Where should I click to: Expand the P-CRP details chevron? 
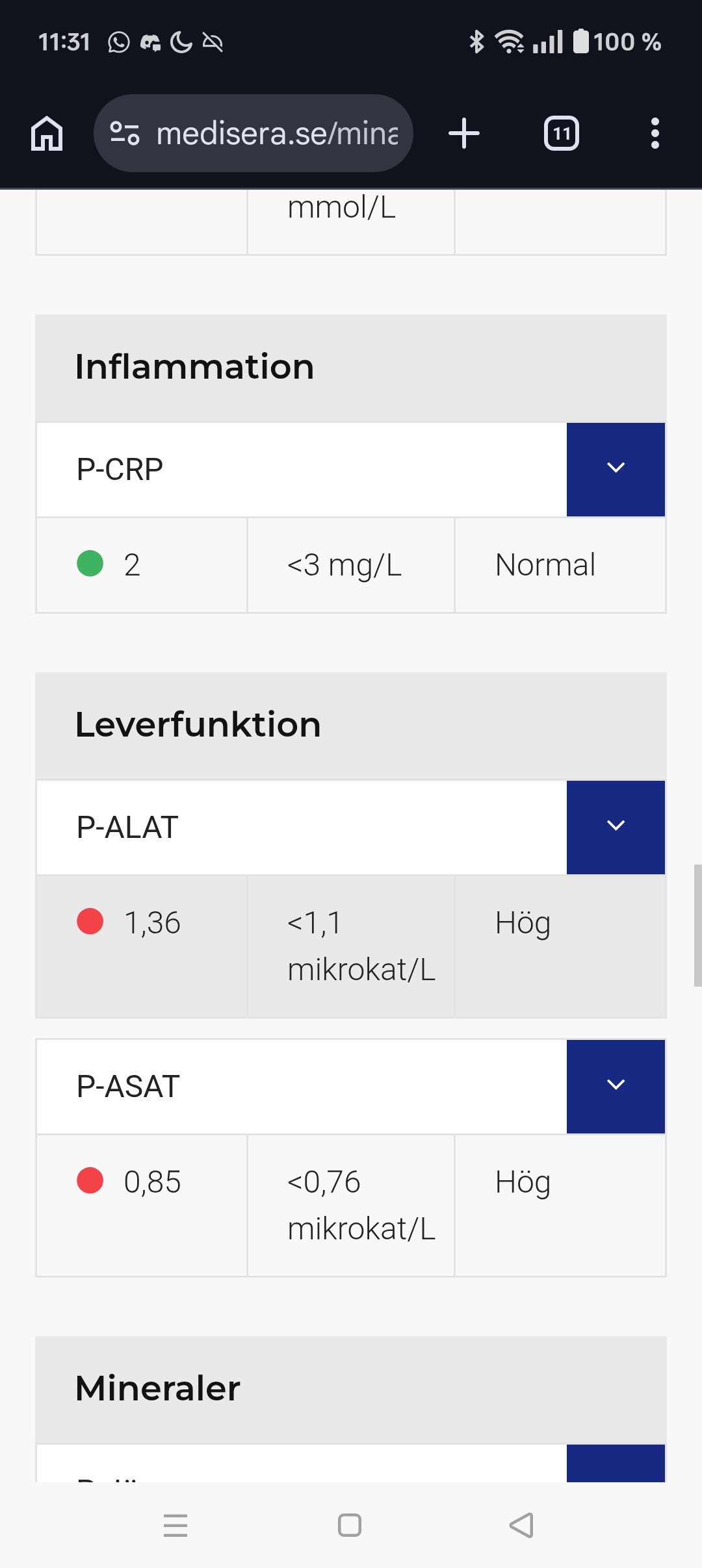616,469
